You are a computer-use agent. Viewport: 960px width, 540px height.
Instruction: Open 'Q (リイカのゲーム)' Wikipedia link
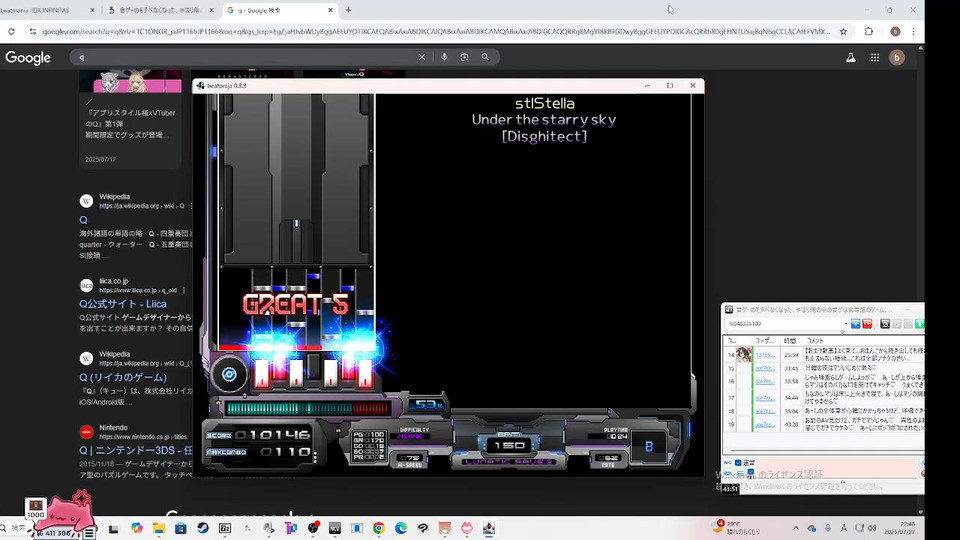(122, 377)
